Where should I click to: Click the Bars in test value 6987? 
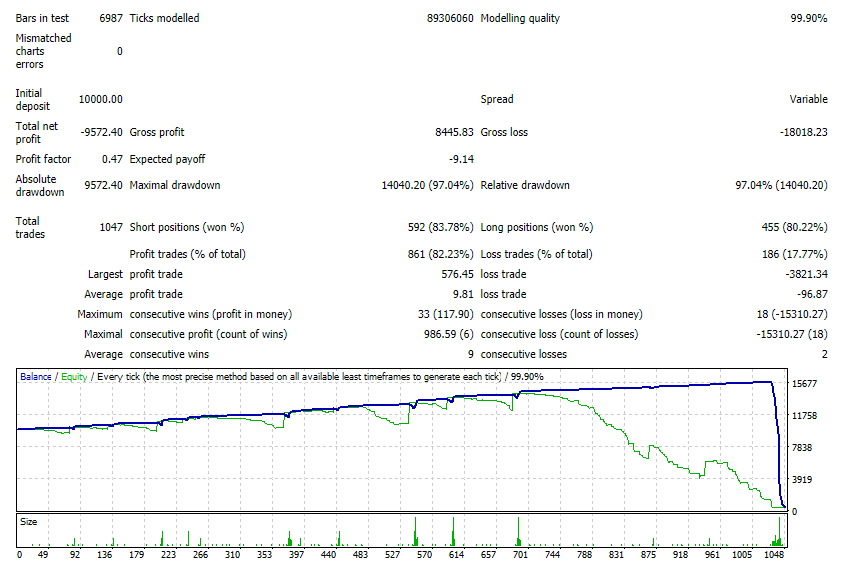click(111, 18)
